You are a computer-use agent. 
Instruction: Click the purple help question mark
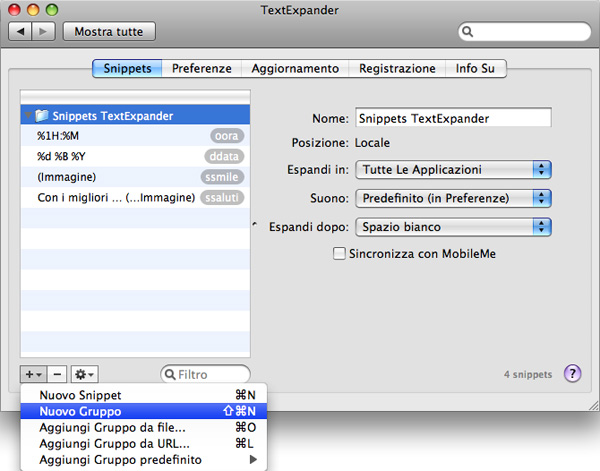click(573, 374)
